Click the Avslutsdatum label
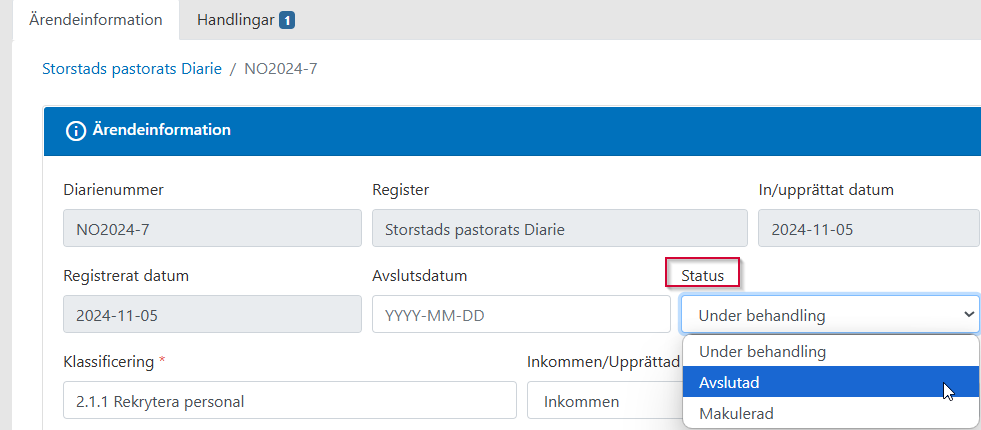The height and width of the screenshot is (430, 981). [420, 275]
